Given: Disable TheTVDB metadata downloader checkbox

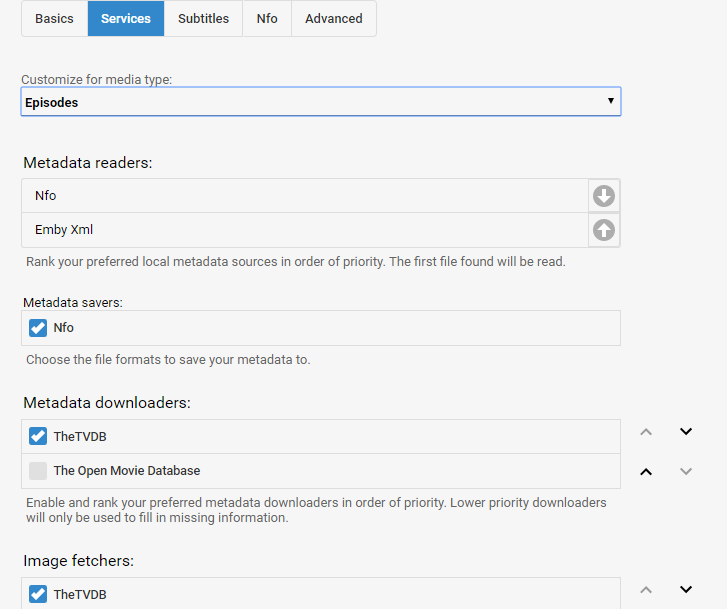Looking at the screenshot, I should (38, 436).
